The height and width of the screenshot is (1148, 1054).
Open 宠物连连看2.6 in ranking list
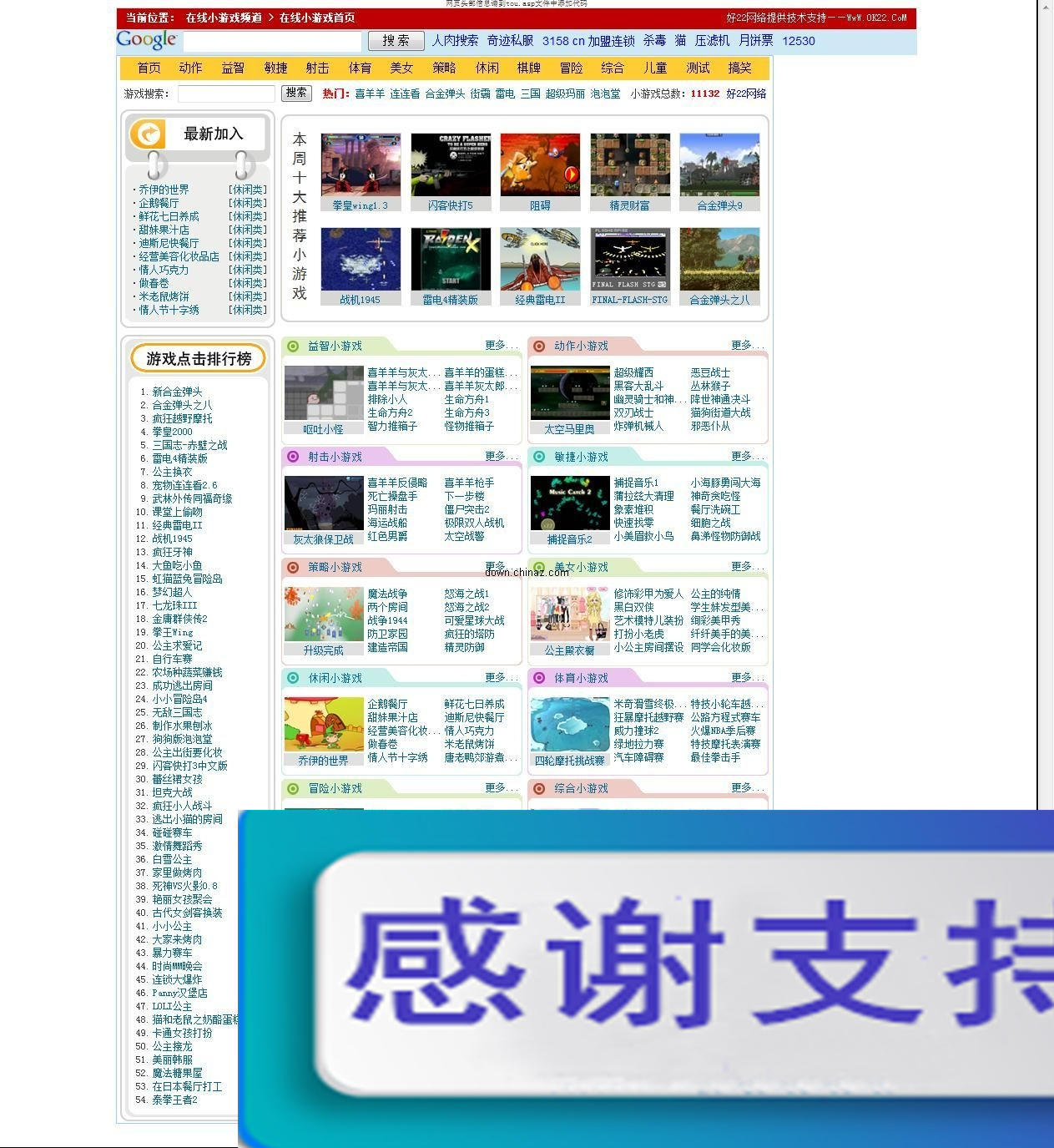pos(184,485)
